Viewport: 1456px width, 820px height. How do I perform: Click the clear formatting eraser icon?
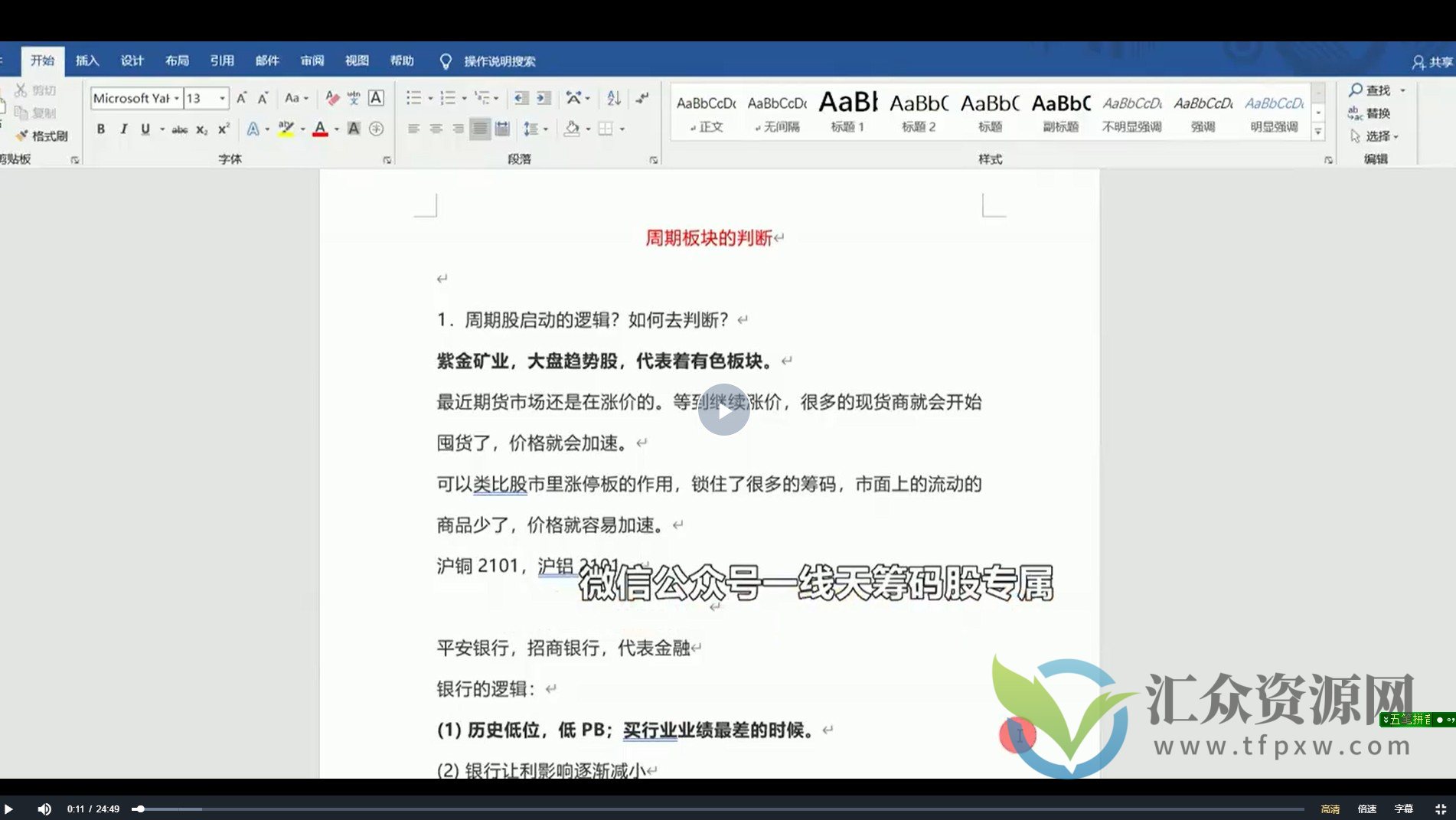tap(331, 98)
